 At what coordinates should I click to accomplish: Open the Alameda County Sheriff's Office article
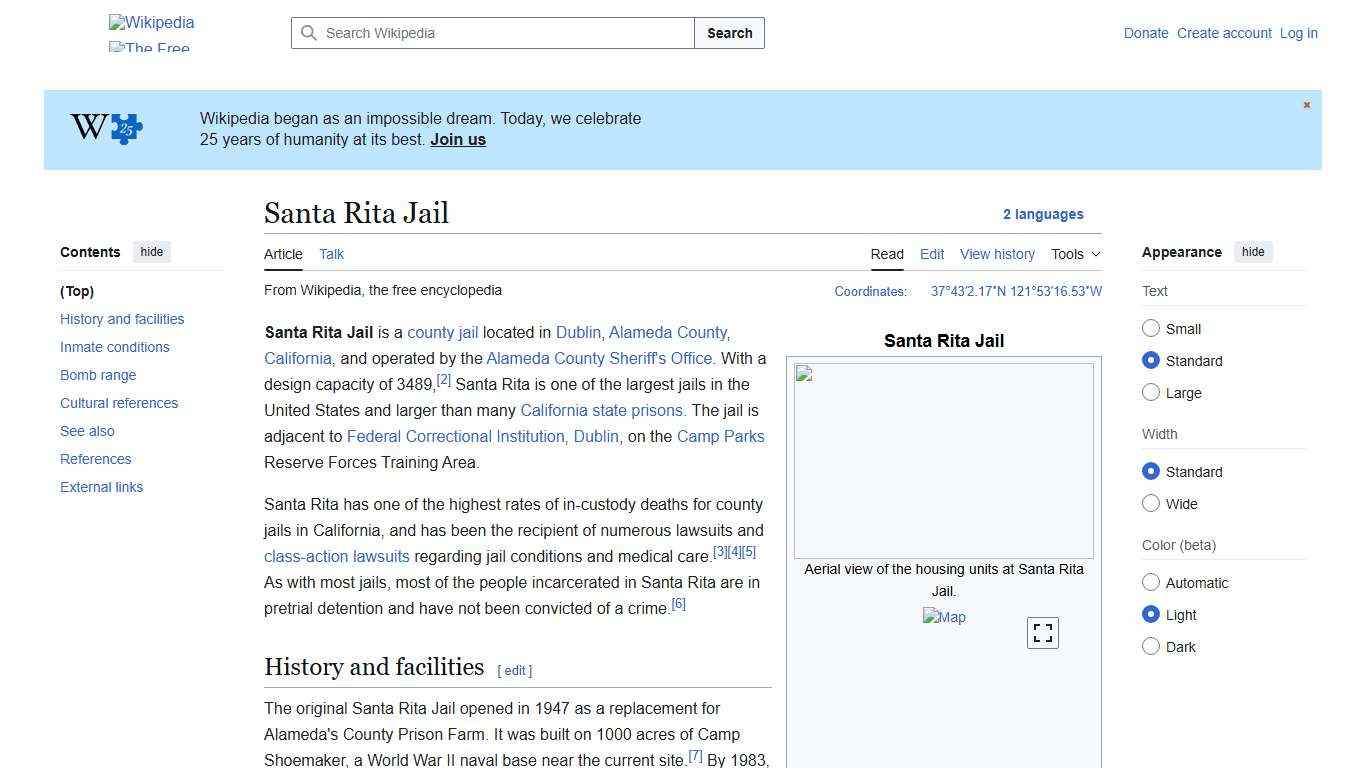coord(598,358)
